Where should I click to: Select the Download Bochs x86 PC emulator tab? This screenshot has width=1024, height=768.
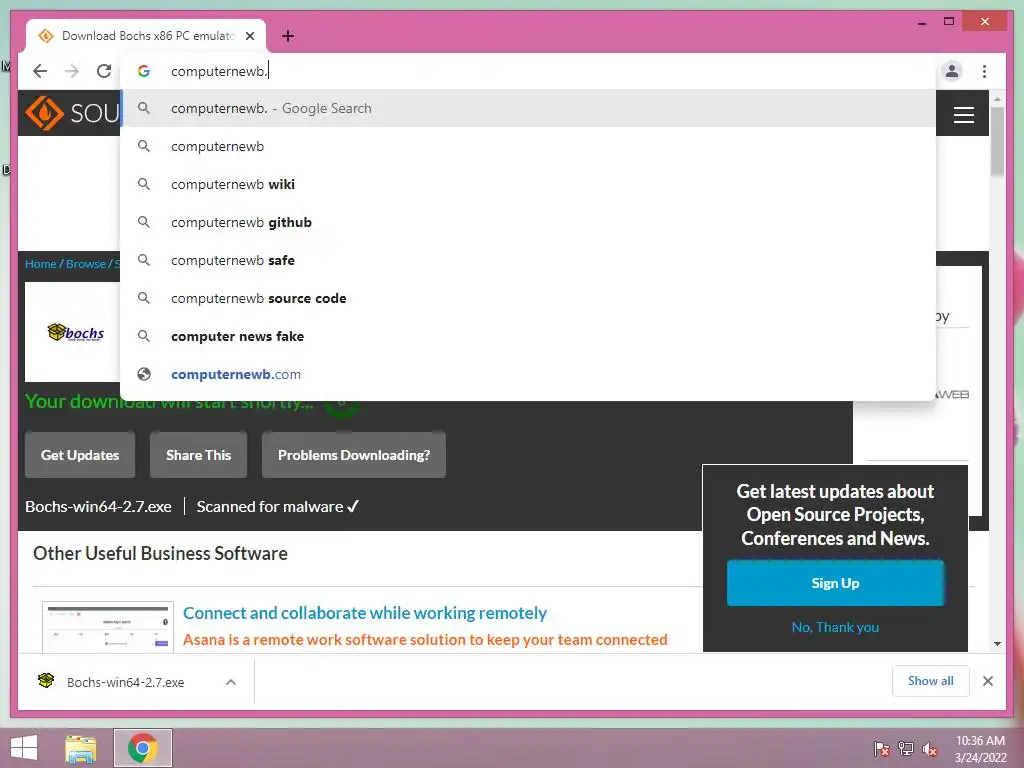[146, 36]
